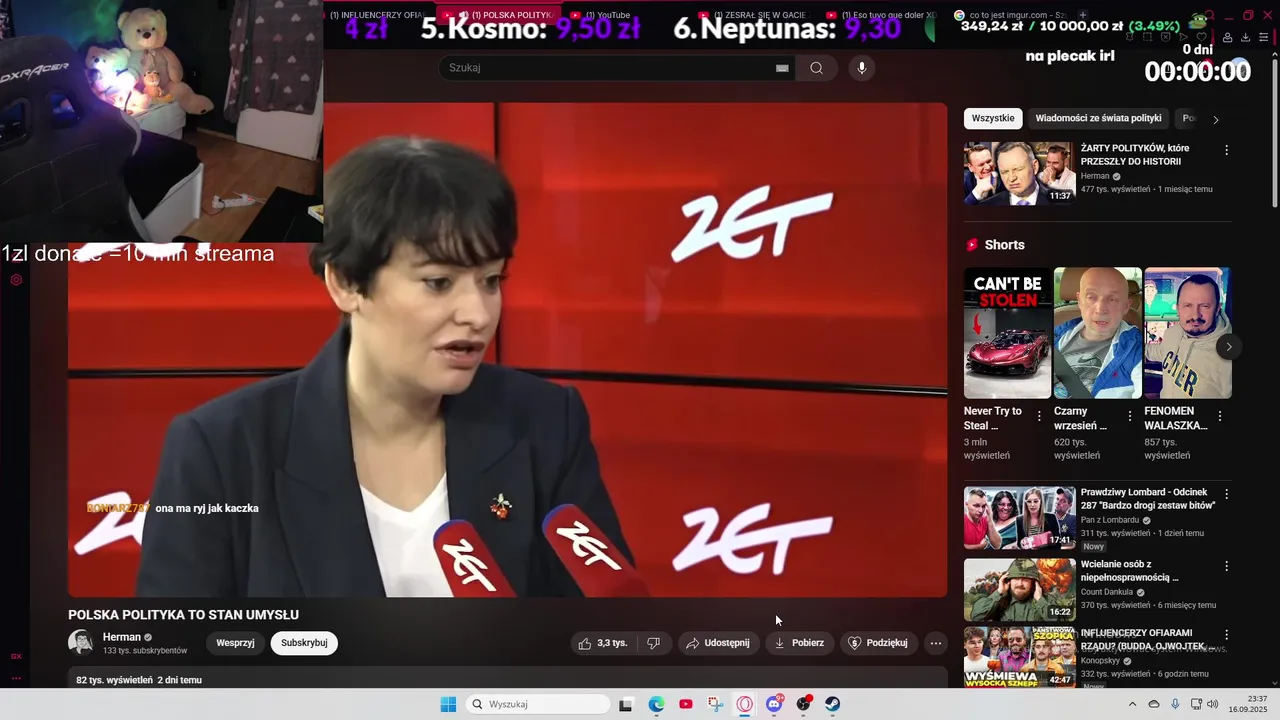
Task: Select the Wszystkie filter chip
Action: point(993,118)
